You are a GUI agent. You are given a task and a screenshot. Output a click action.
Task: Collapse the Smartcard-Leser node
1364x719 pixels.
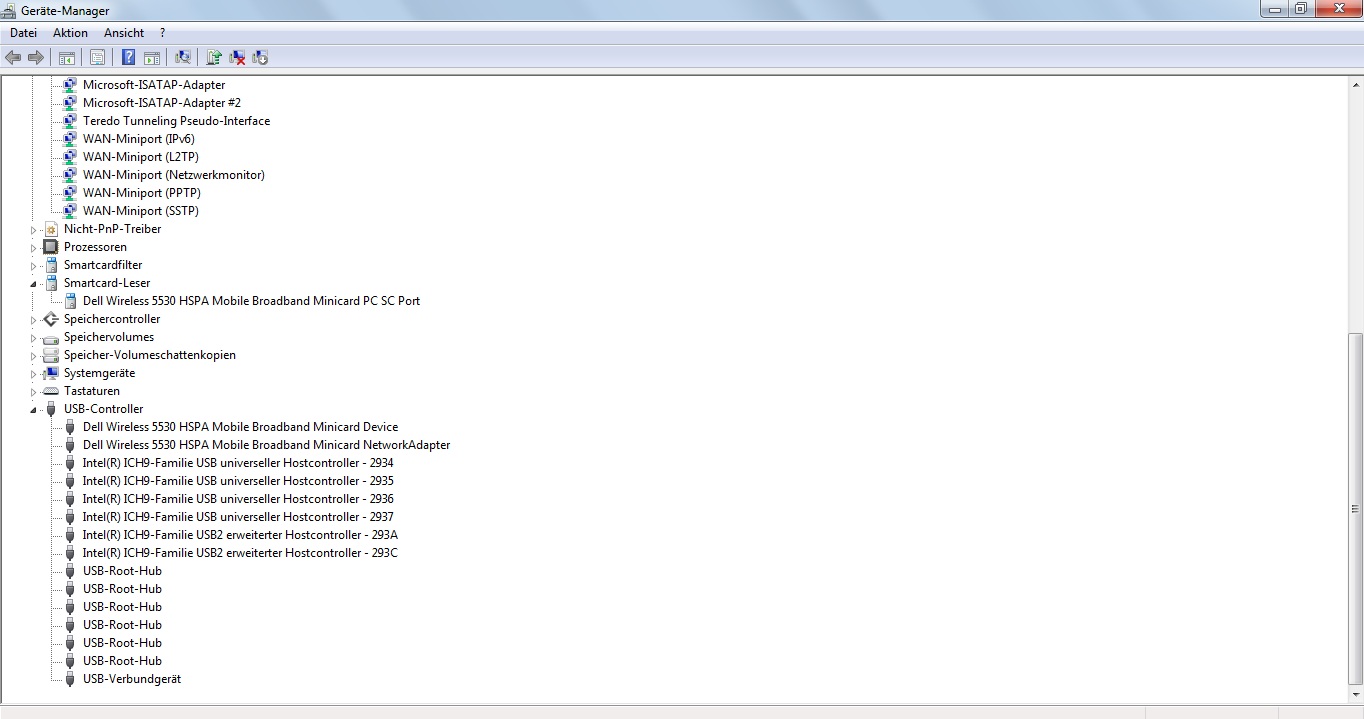point(33,283)
